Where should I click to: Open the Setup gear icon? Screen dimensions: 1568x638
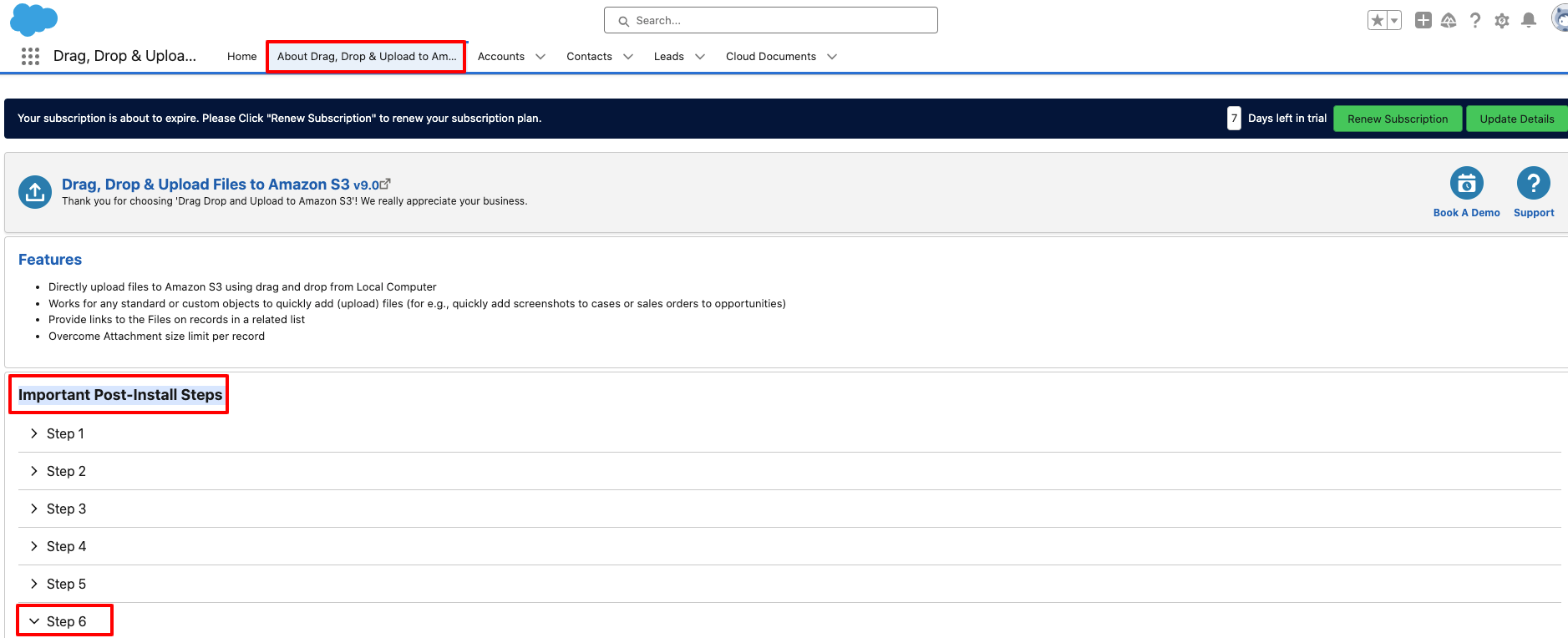pyautogui.click(x=1502, y=20)
